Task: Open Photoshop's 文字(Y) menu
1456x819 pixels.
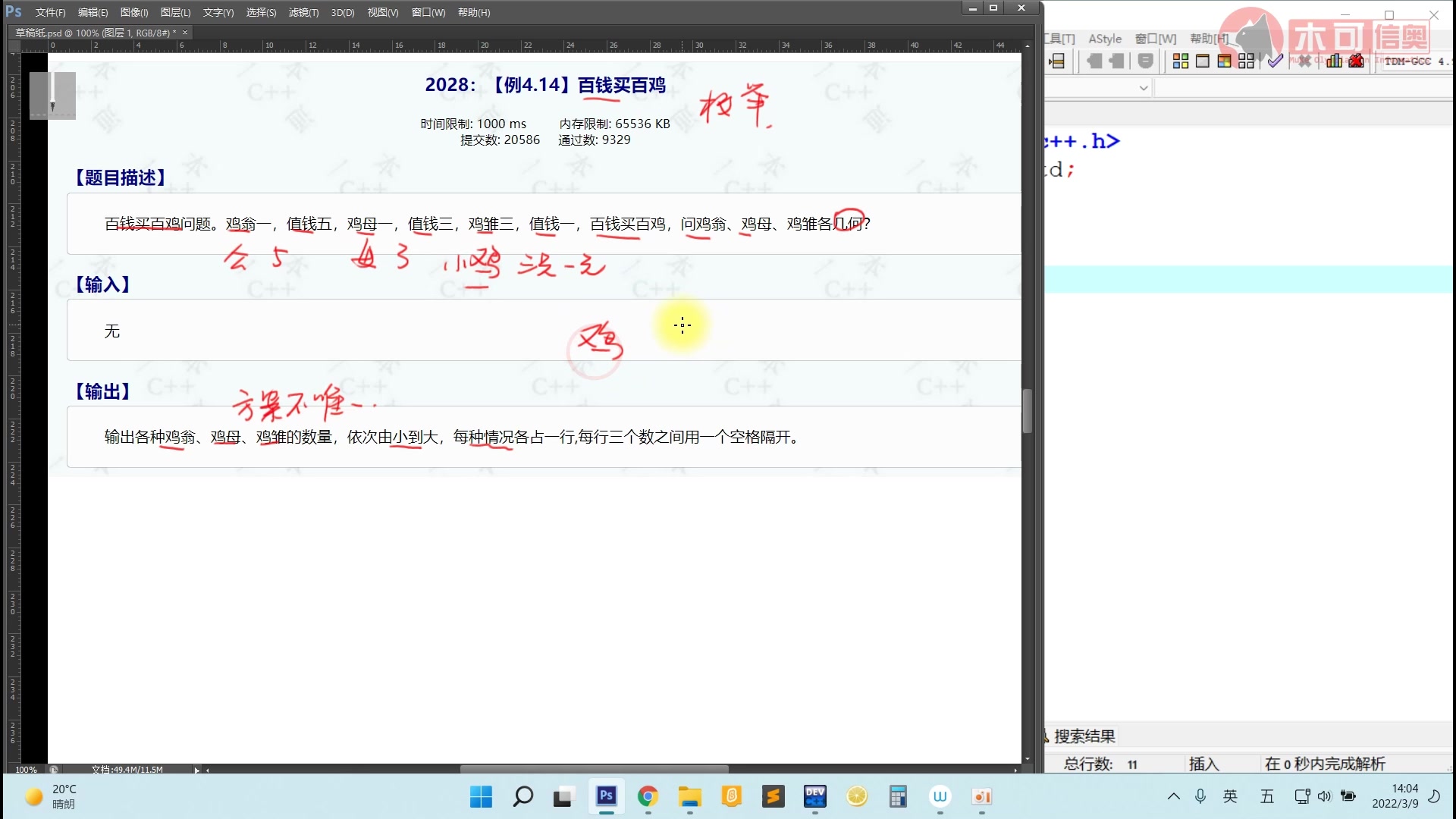Action: [x=218, y=12]
